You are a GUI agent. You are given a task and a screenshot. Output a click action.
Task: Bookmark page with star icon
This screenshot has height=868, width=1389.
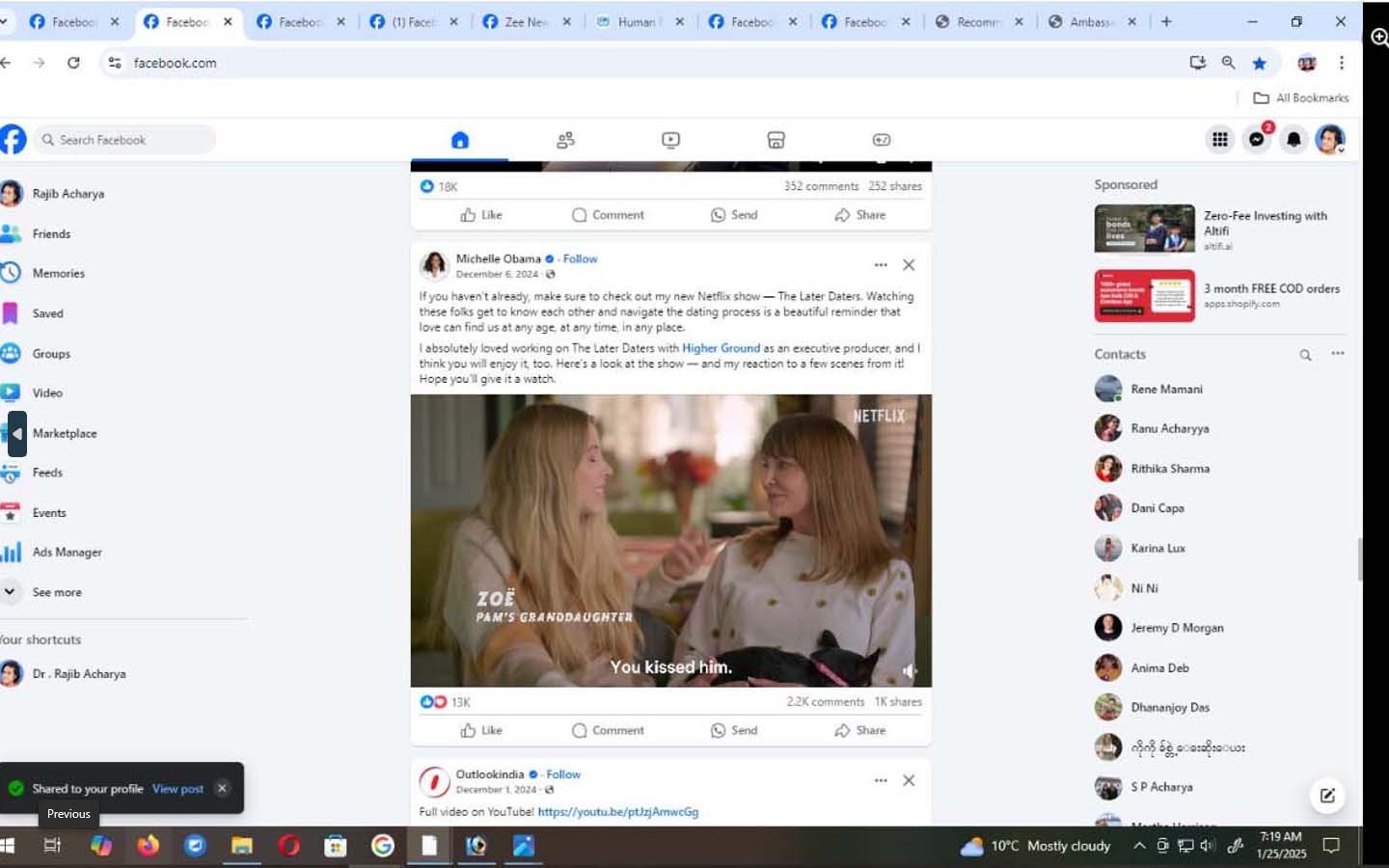[1259, 63]
